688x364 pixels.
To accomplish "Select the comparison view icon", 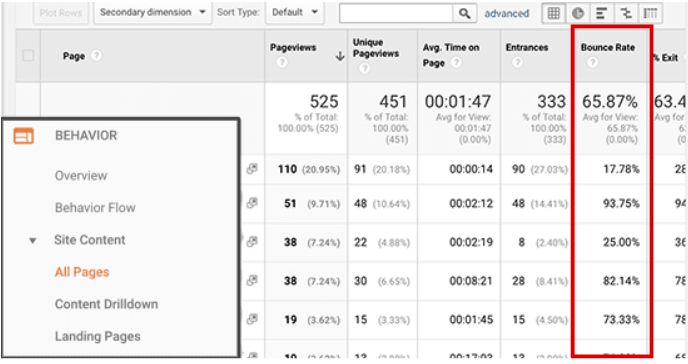I will coord(626,14).
